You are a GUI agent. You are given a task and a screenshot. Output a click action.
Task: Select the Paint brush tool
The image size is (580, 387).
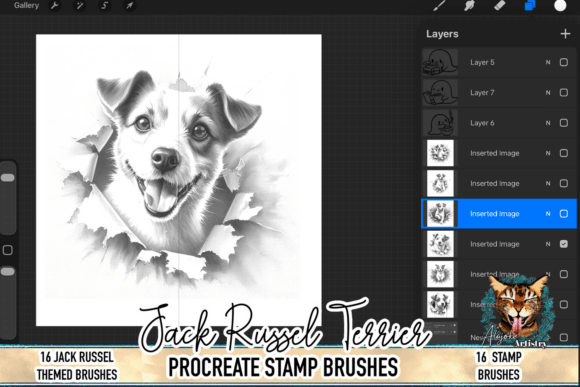point(439,6)
